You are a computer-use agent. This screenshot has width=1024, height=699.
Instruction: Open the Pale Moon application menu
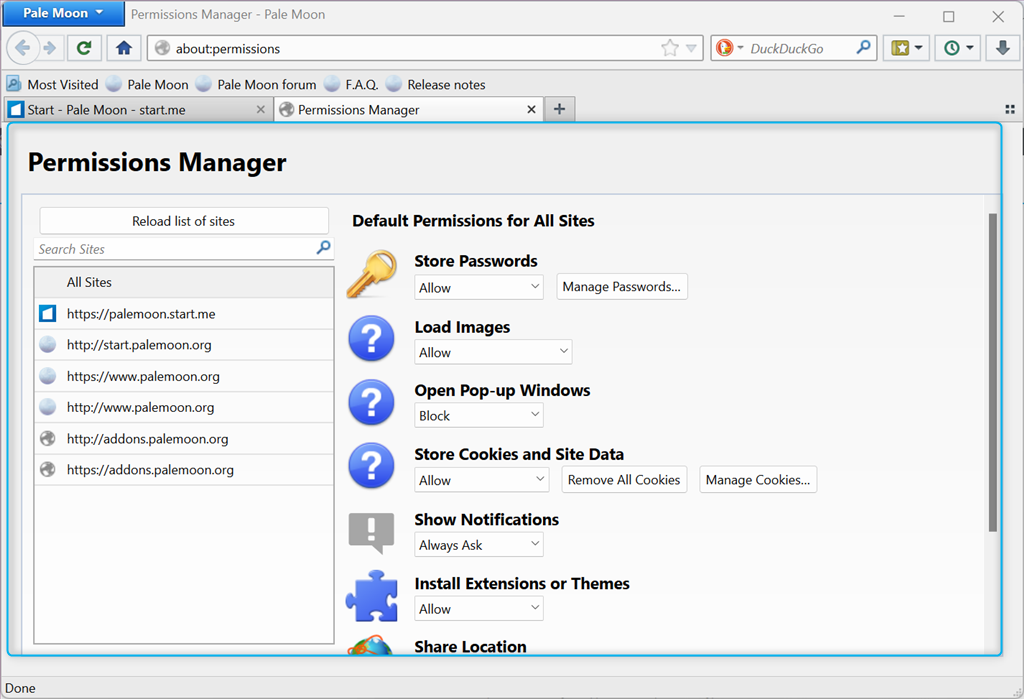(63, 14)
